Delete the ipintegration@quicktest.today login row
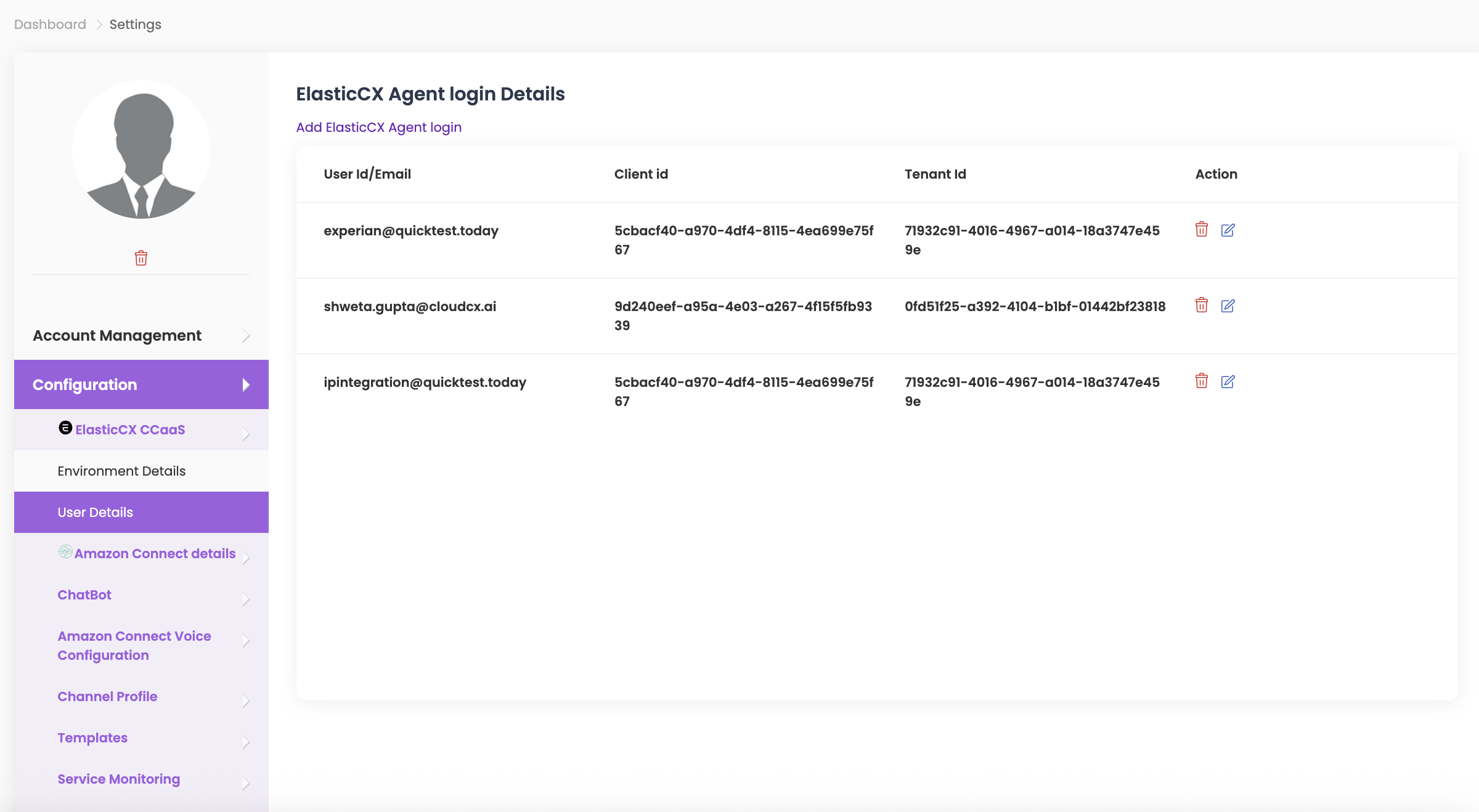The width and height of the screenshot is (1479, 812). (x=1201, y=381)
